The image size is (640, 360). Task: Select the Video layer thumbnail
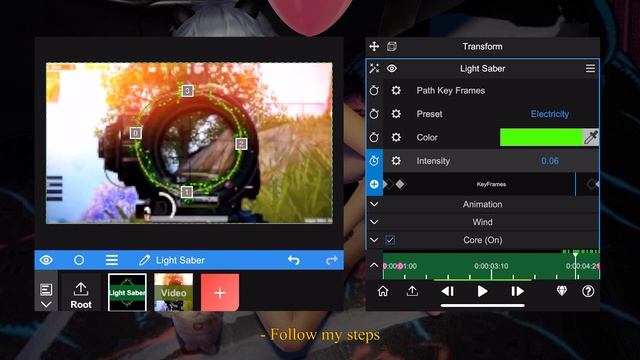[x=173, y=292]
